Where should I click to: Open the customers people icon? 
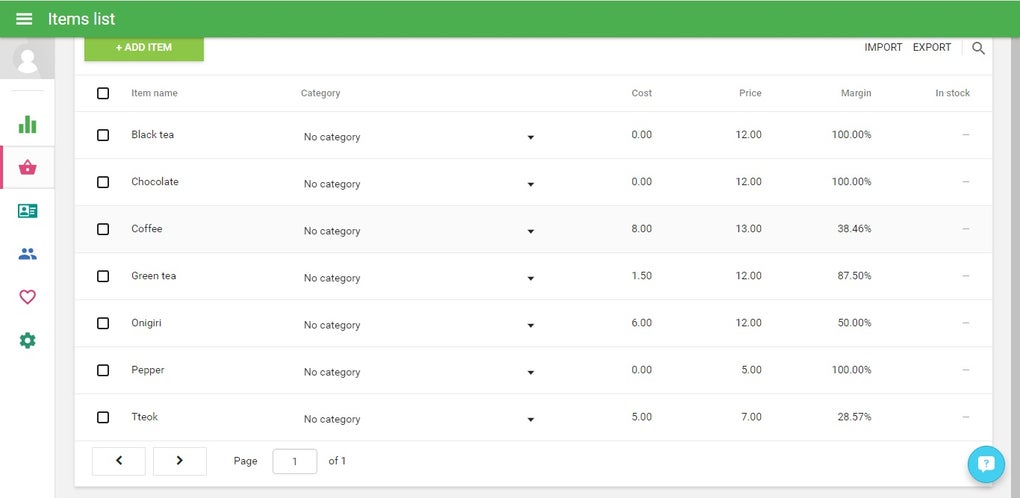27,254
